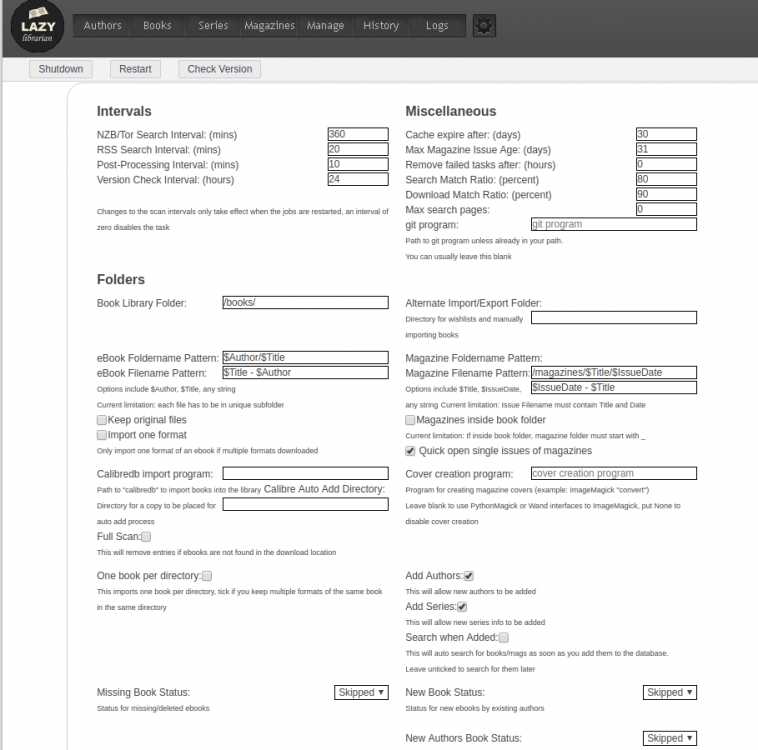
Task: Enable the Search when Added checkbox
Action: (504, 638)
